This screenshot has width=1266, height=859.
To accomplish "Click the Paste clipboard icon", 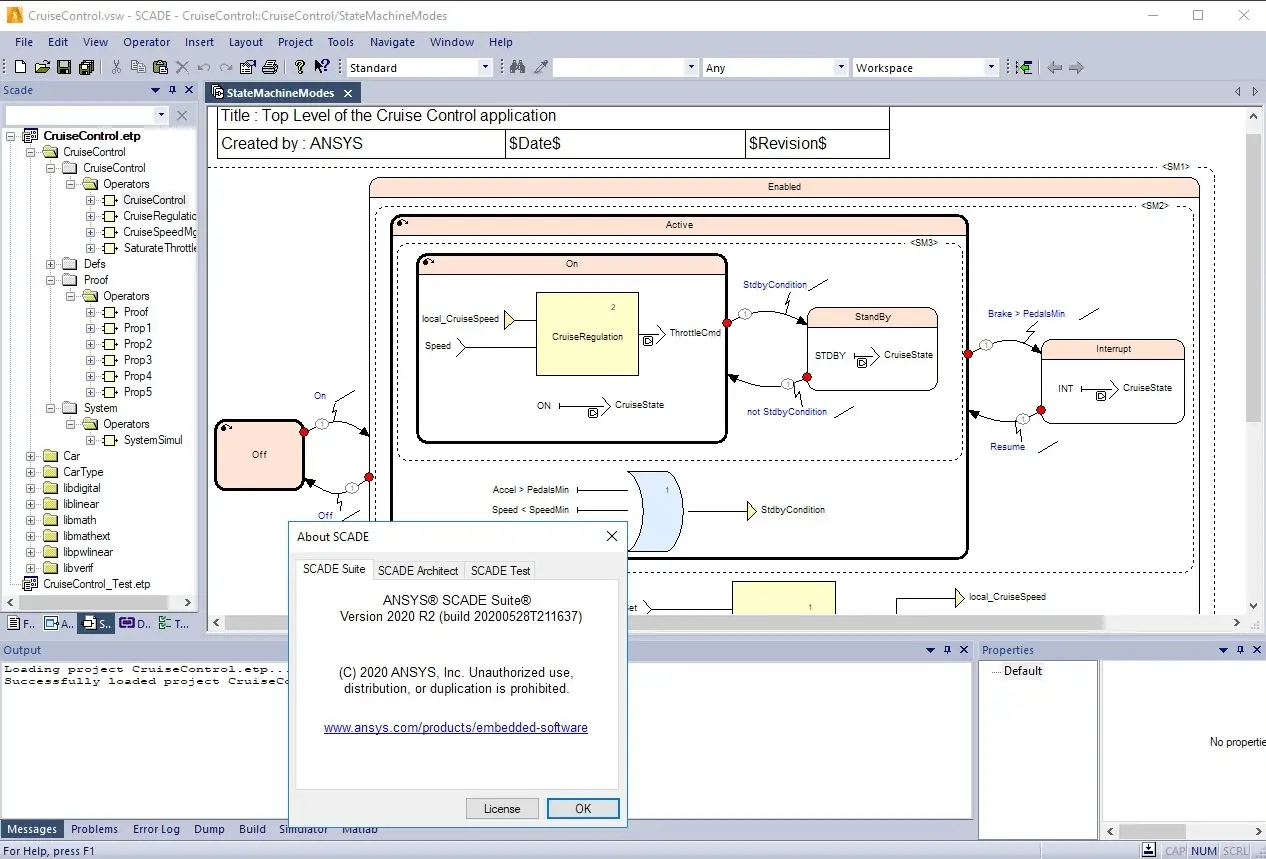I will pos(160,67).
